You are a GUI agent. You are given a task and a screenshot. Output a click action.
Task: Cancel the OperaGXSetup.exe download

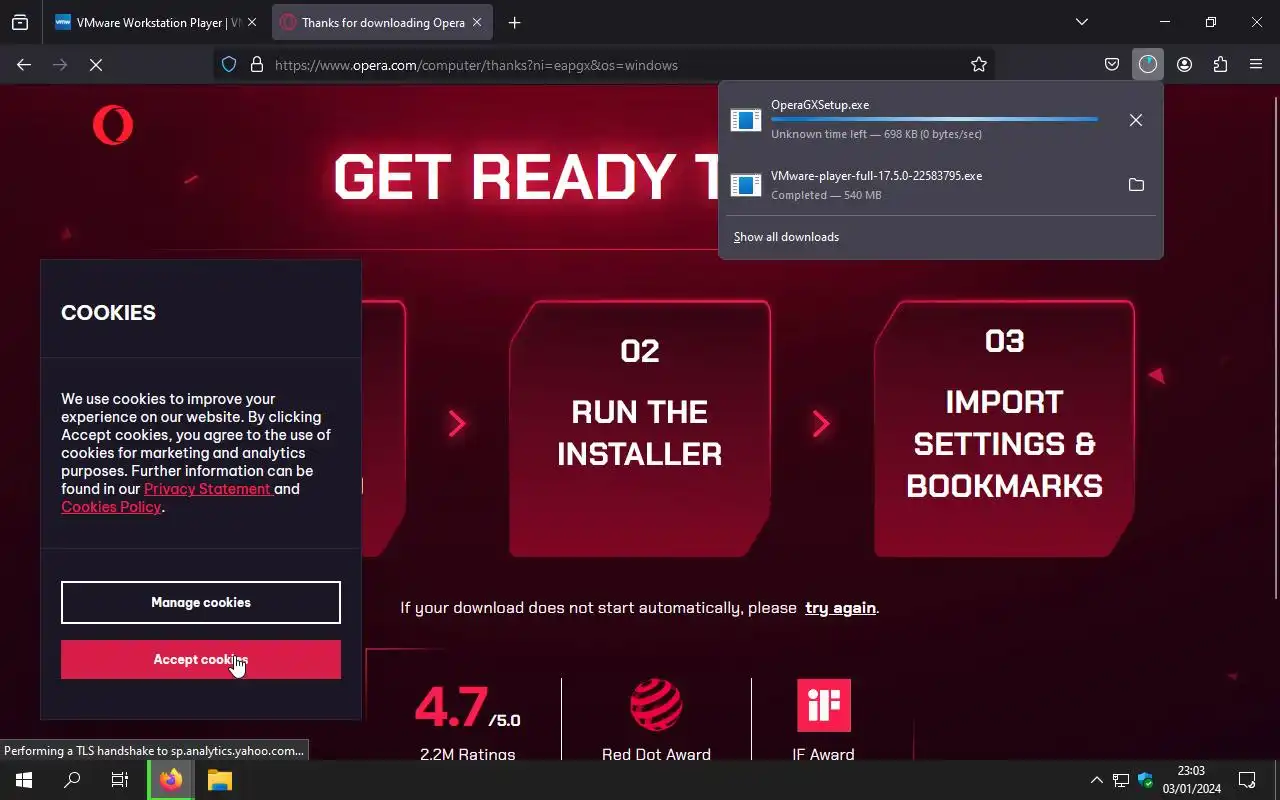coord(1136,120)
